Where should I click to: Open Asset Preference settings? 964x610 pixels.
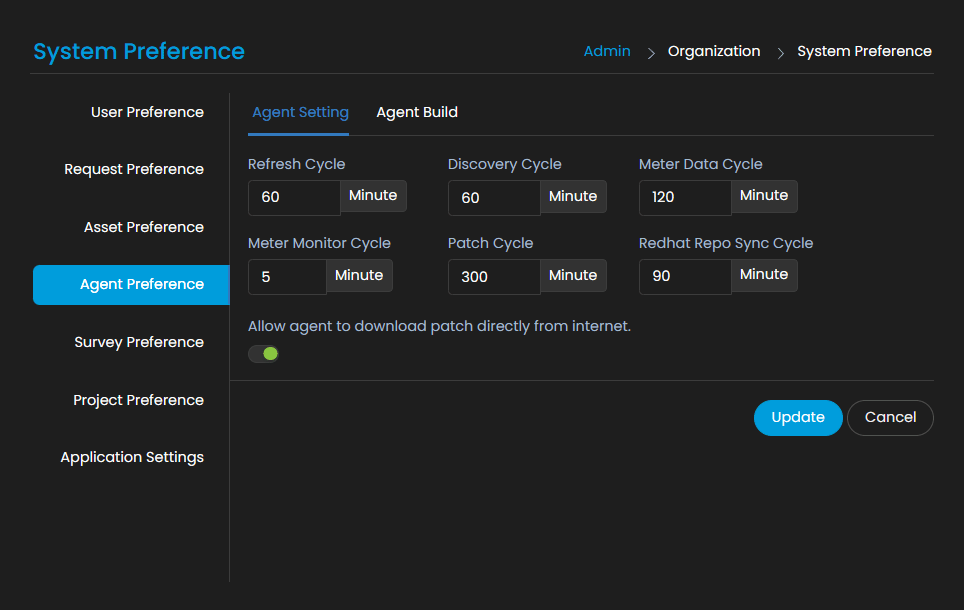[x=144, y=227]
